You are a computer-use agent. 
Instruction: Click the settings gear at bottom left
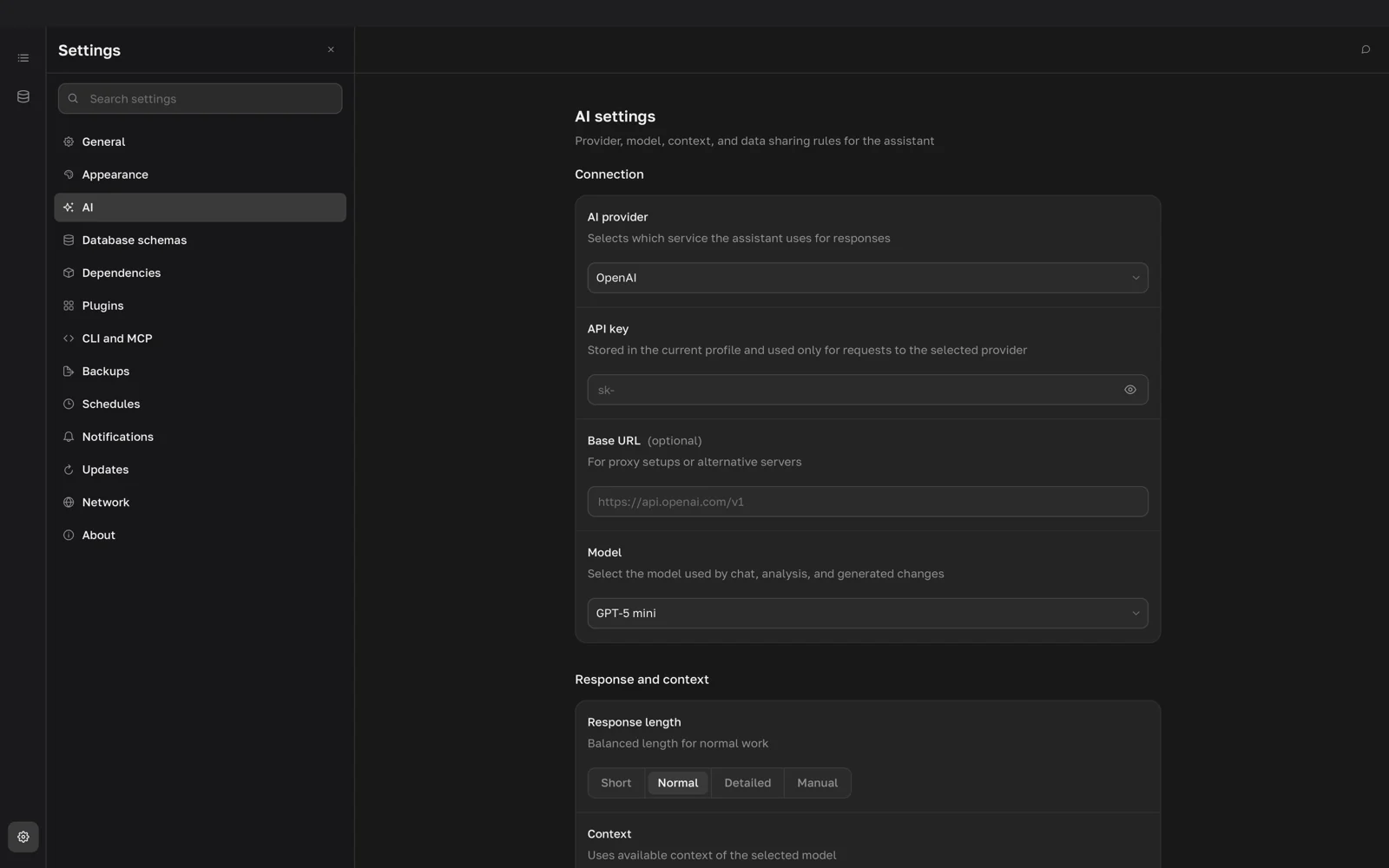23,837
